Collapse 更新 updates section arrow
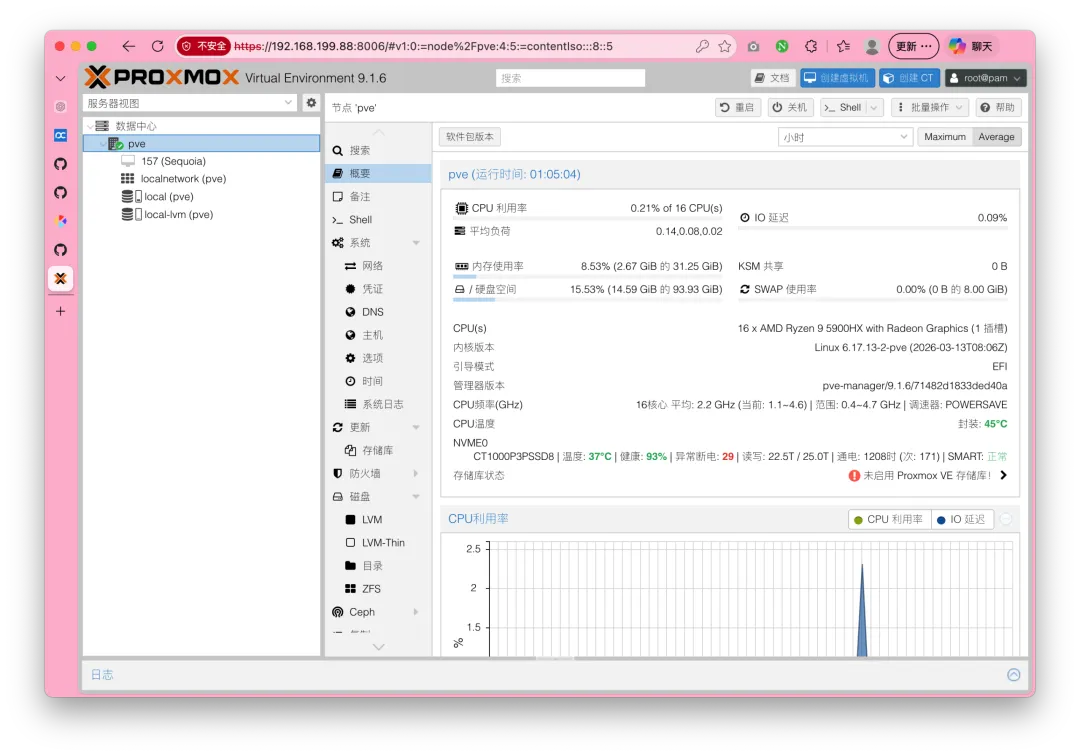 pos(416,427)
